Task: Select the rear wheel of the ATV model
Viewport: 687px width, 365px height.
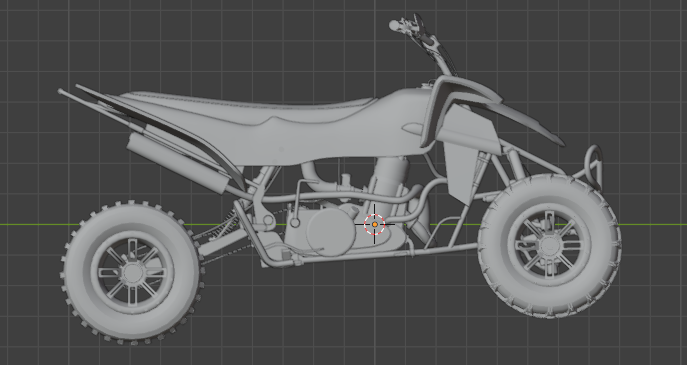Action: tap(132, 273)
